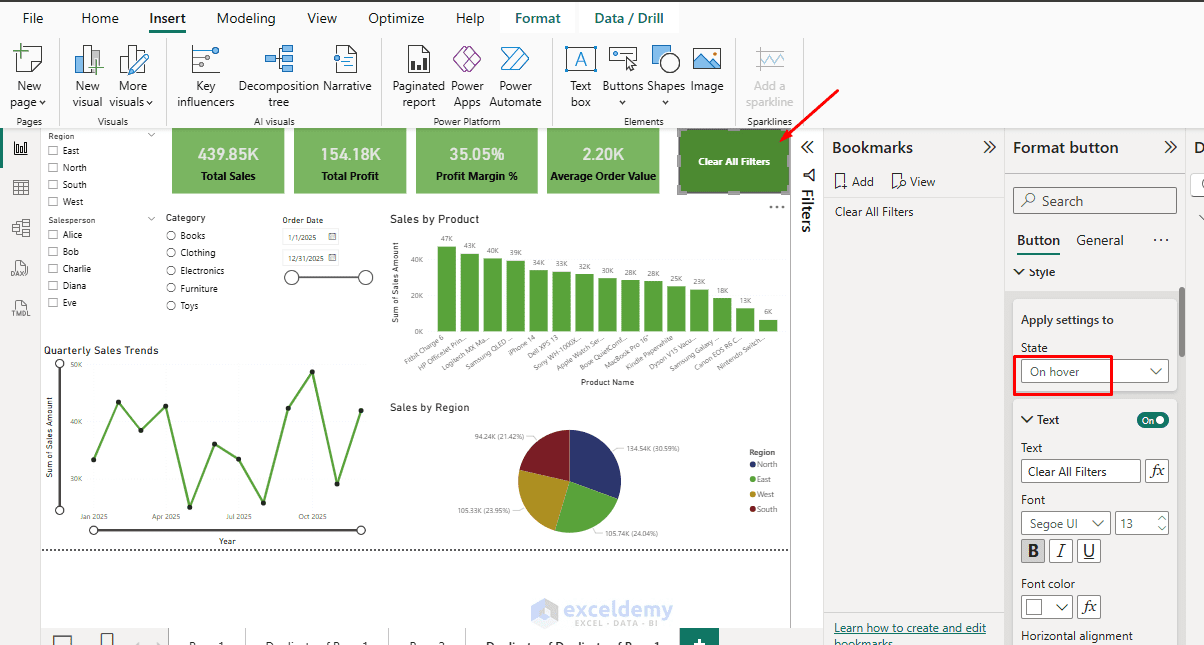Image resolution: width=1204 pixels, height=645 pixels.
Task: Add a Key influencers visual
Action: (x=206, y=76)
